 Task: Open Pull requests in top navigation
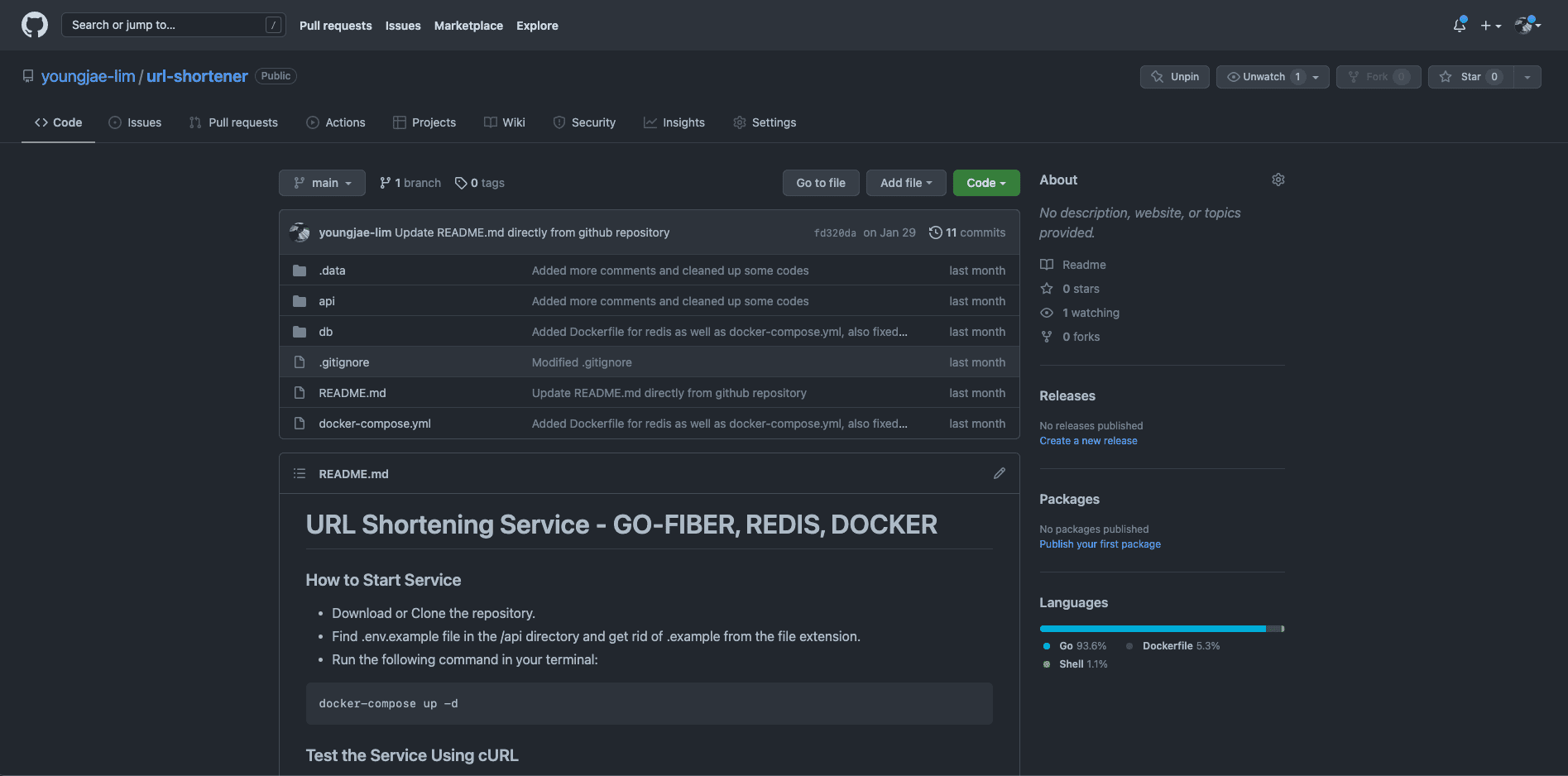(335, 26)
